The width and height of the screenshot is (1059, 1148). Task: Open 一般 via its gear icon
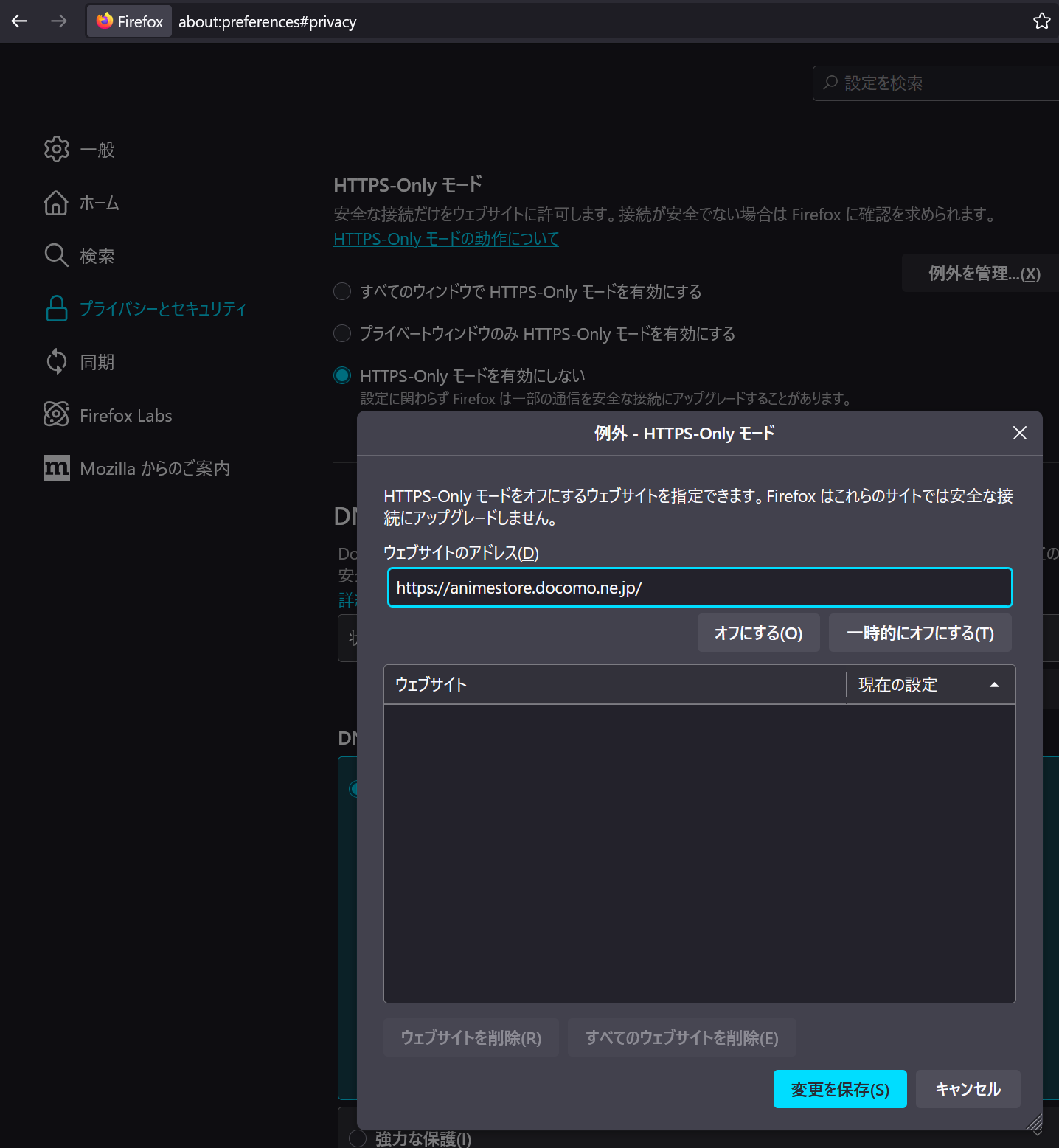(57, 149)
